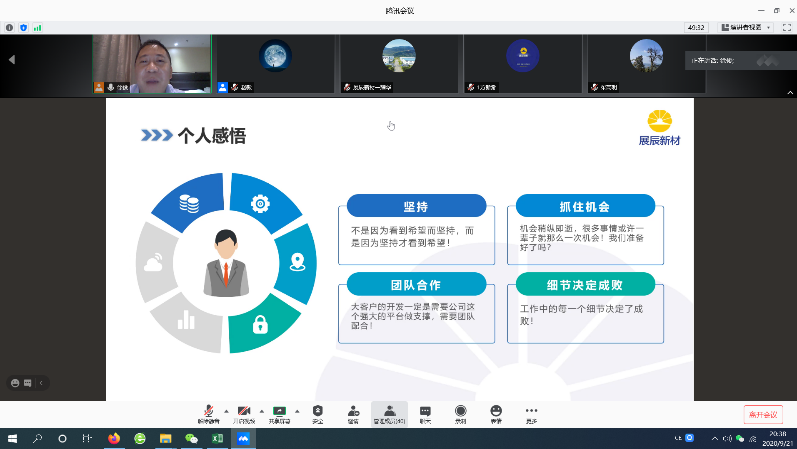Show previous participants with the left arrow
797x449 pixels.
tap(12, 59)
